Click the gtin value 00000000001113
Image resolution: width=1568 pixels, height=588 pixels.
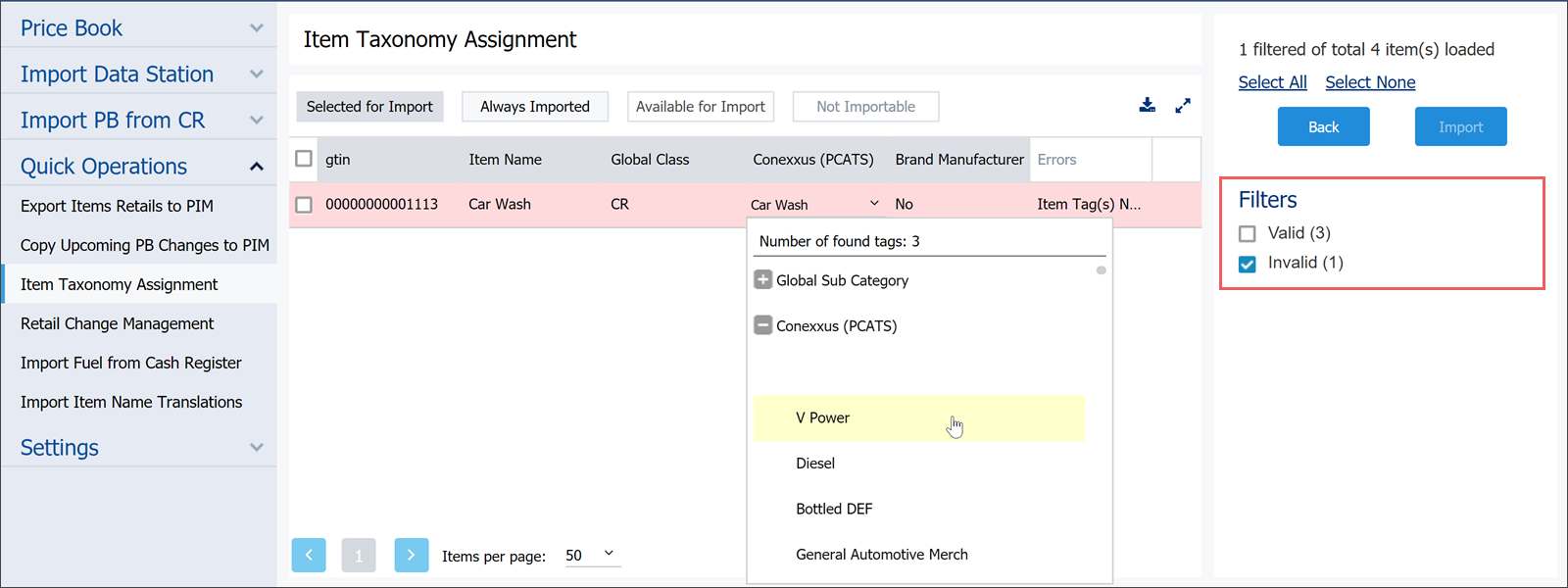381,205
